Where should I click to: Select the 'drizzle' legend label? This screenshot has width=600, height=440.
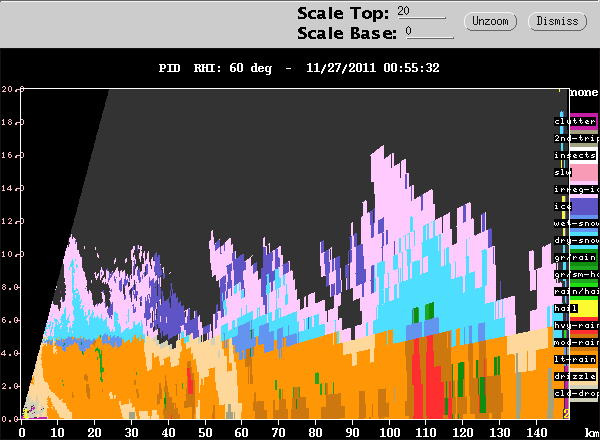pos(575,376)
